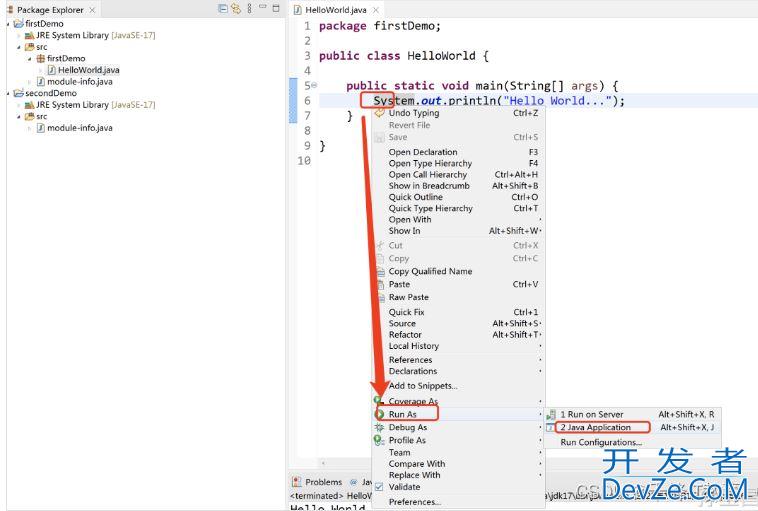The width and height of the screenshot is (758, 511).
Task: Click the disabled Save icon in context menu
Action: pos(380,137)
